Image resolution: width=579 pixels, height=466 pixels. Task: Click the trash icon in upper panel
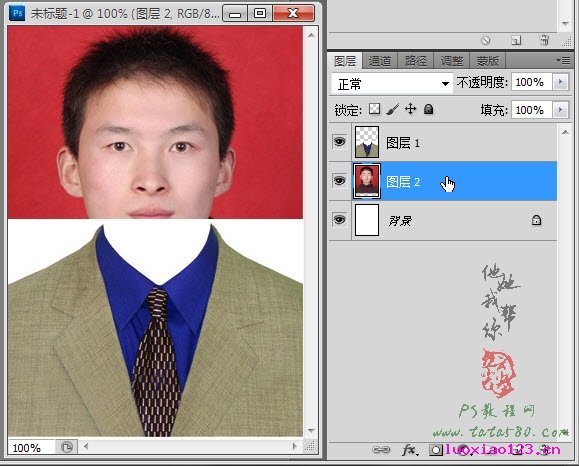(544, 40)
